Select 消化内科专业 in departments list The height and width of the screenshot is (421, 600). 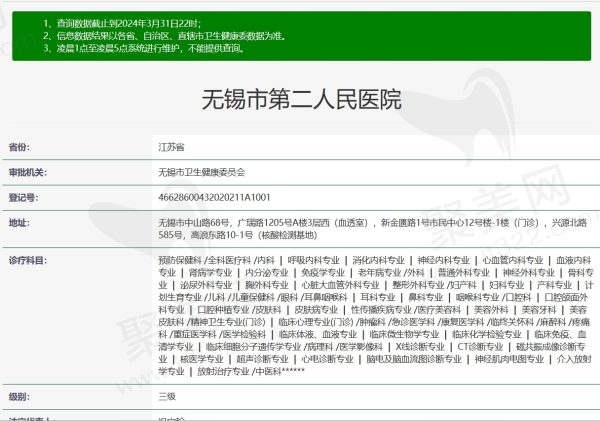tap(378, 261)
